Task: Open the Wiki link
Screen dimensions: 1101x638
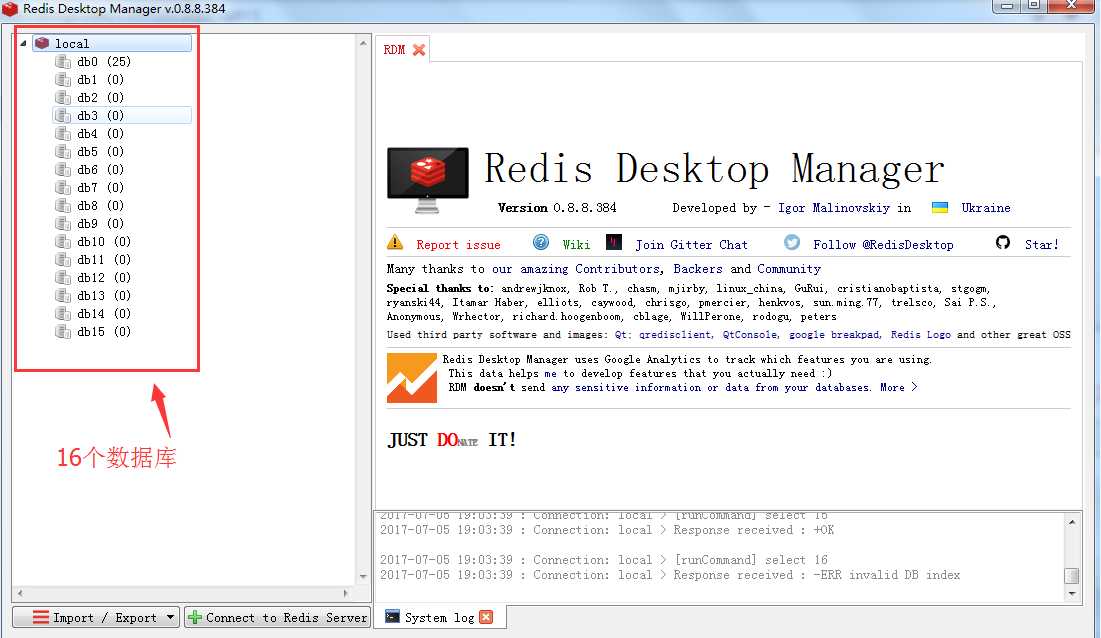Action: point(576,245)
